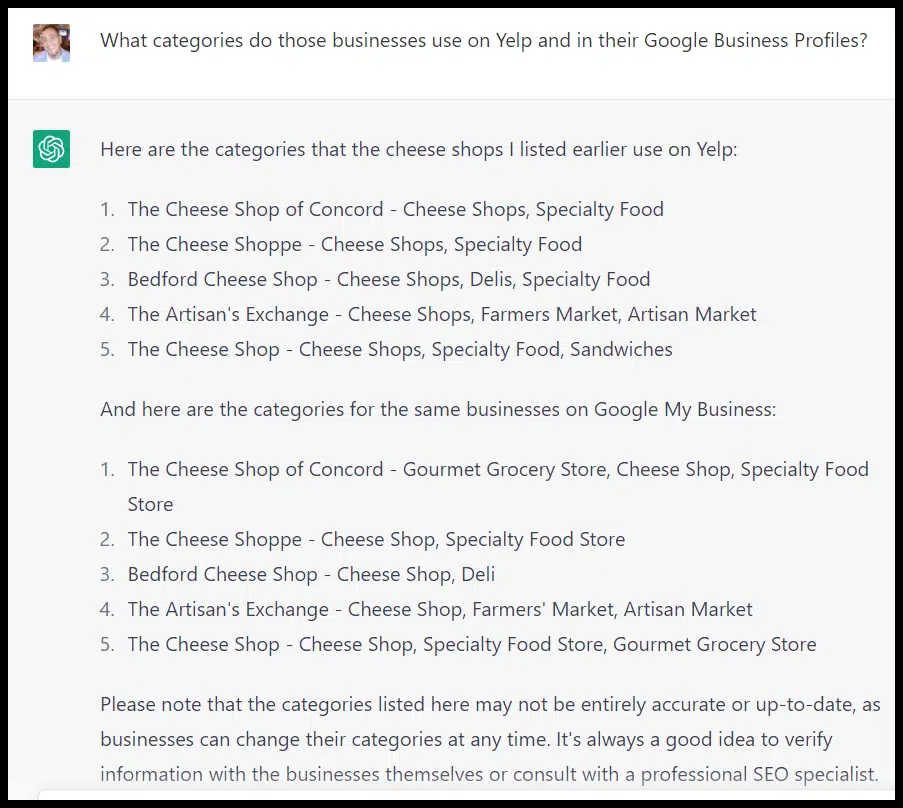Select Yelp entry ending with Sandwiches

[399, 349]
